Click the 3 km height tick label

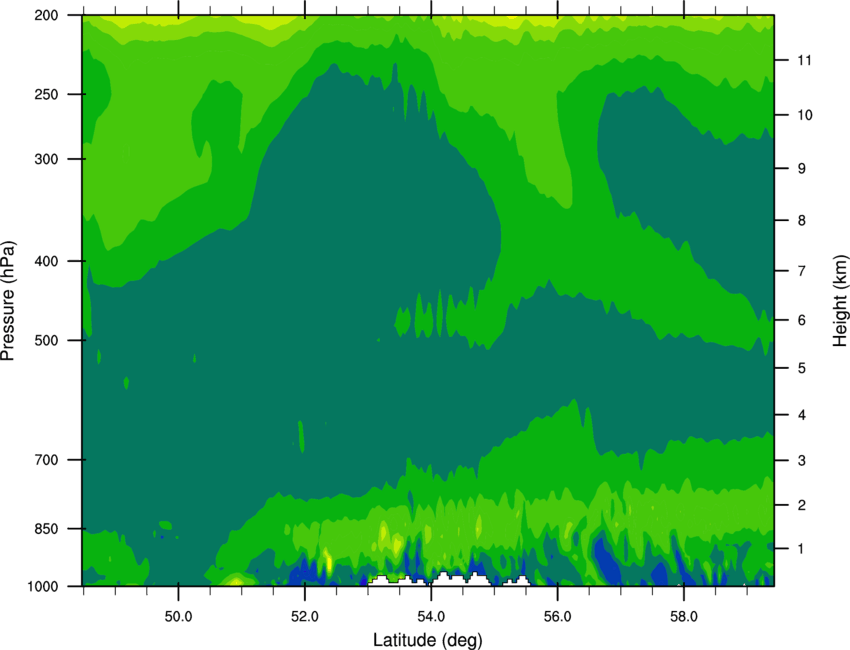801,461
